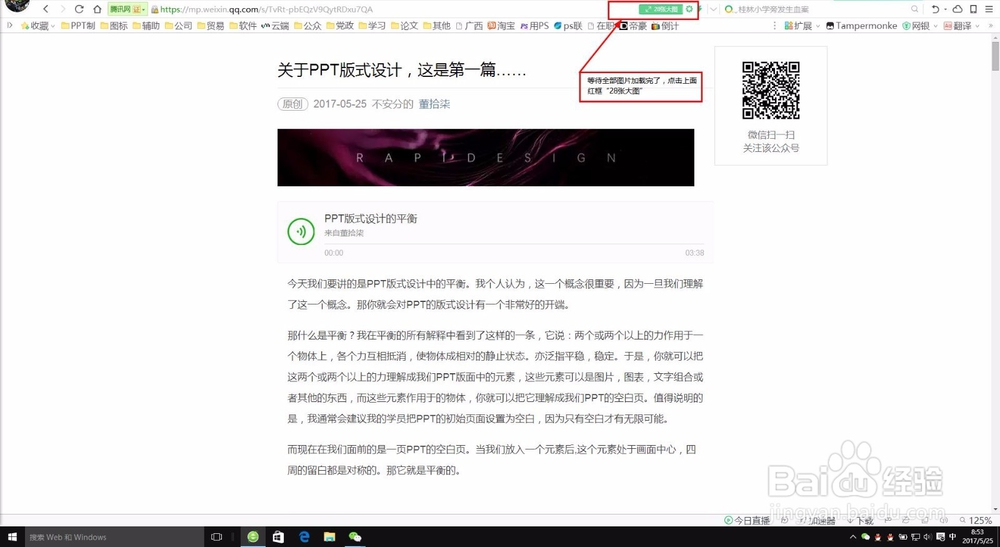Open the 党政 bookmark folder
Screen dimensions: 1000x547
tap(340, 26)
